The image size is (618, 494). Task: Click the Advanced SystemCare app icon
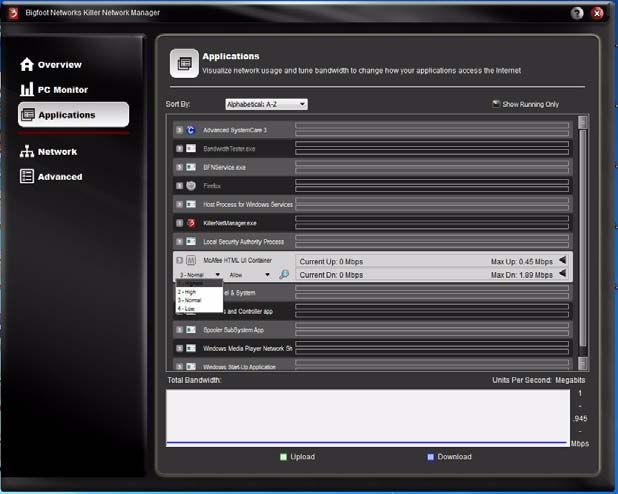tap(191, 130)
